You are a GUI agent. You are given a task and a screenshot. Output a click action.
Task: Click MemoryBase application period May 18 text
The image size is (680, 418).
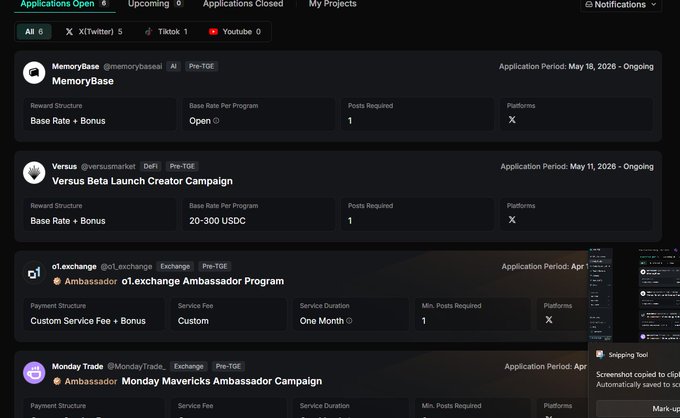click(x=576, y=67)
